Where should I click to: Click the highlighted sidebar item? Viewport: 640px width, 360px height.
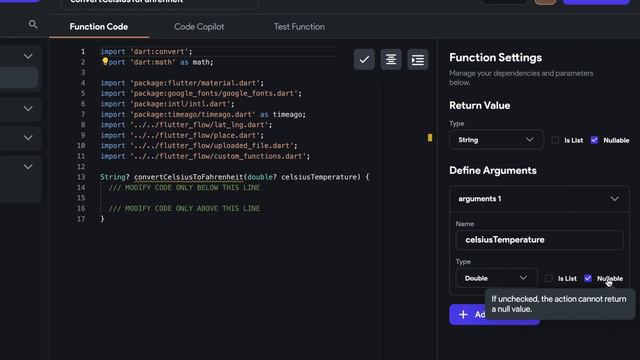click(19, 78)
